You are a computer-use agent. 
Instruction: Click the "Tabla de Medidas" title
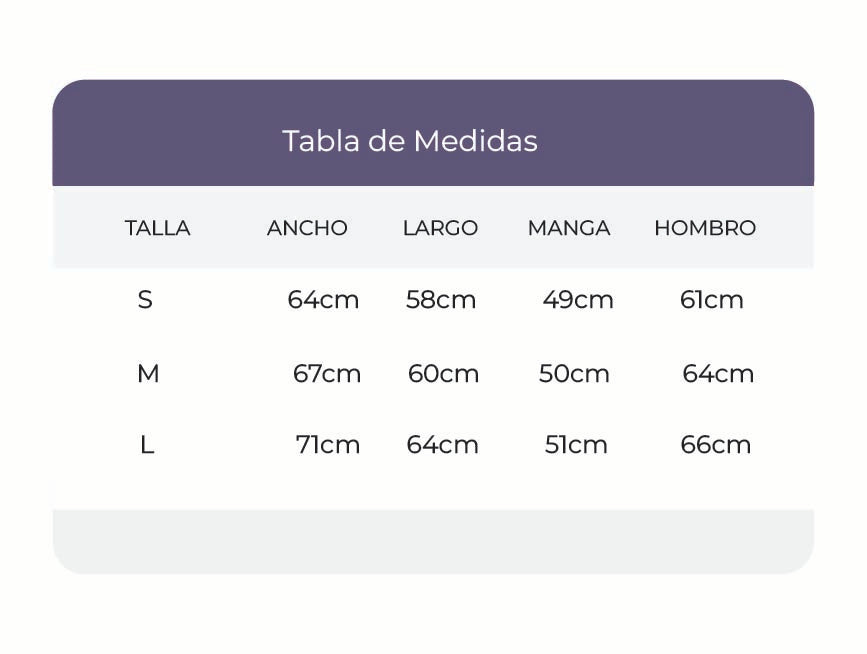409,141
